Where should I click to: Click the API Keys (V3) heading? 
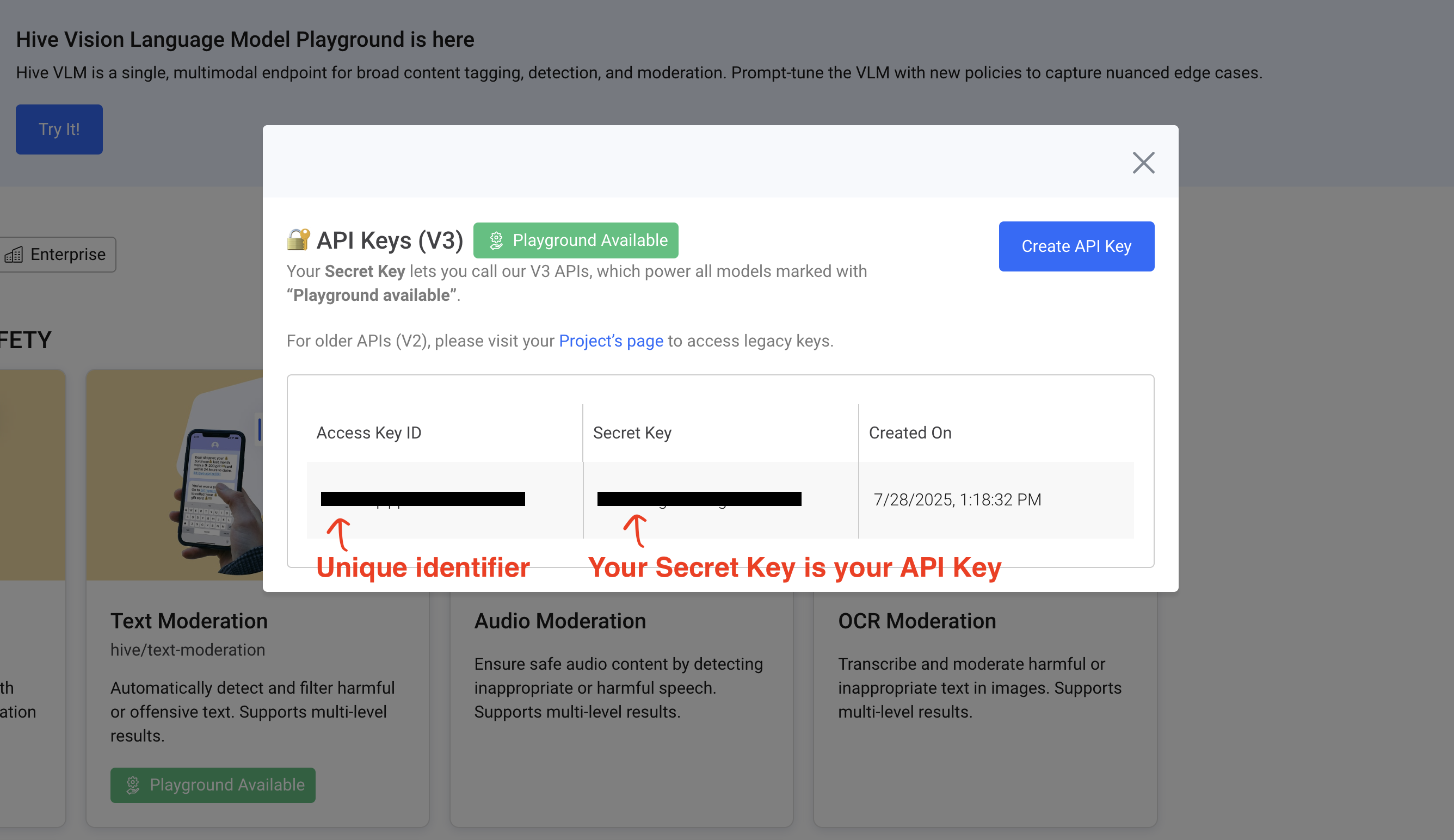(x=390, y=240)
